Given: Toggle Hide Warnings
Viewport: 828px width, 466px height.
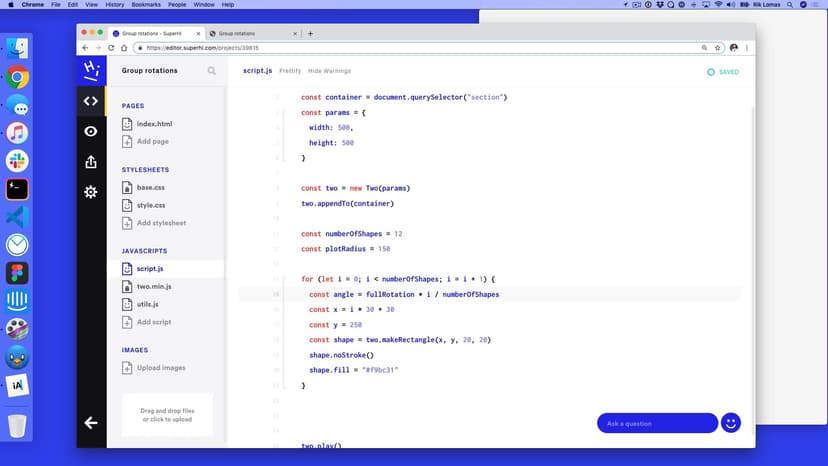Looking at the screenshot, I should 329,71.
